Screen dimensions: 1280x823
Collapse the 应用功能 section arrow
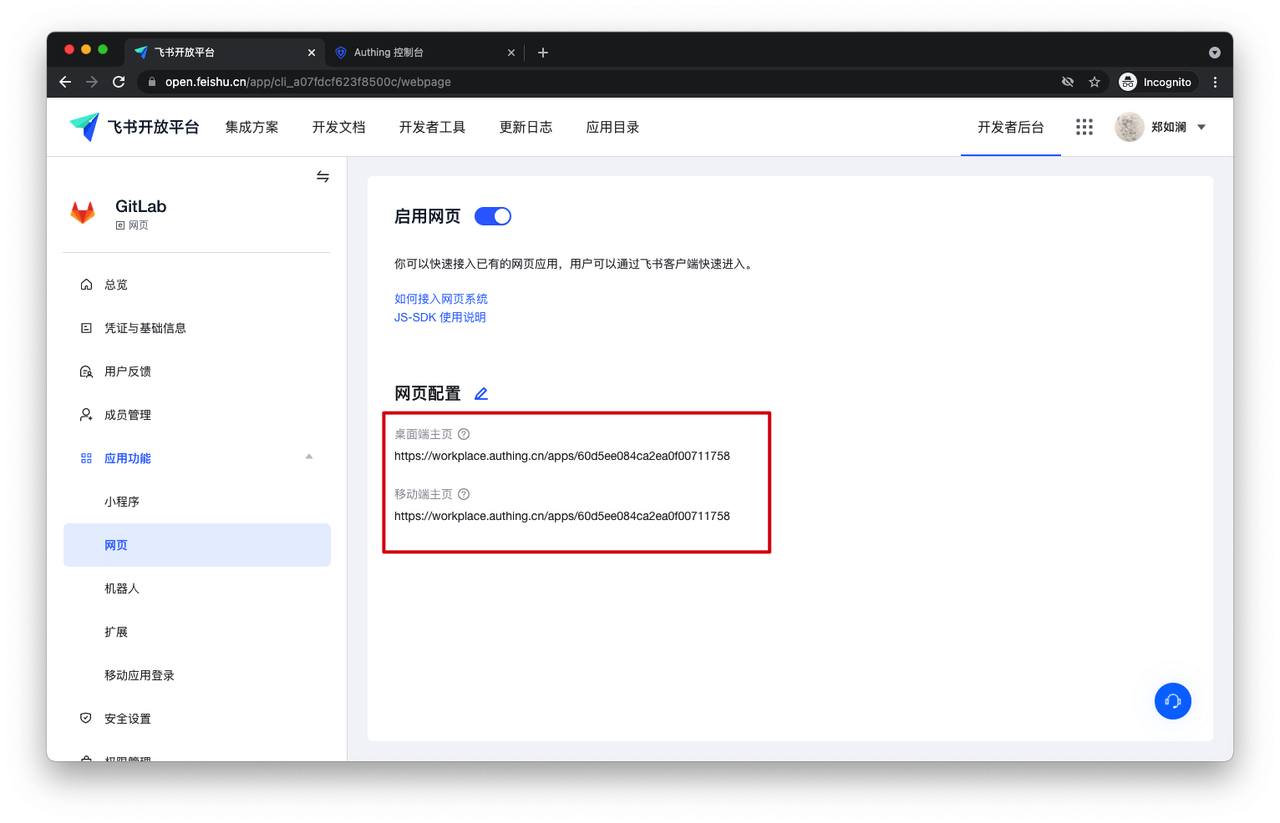[309, 457]
